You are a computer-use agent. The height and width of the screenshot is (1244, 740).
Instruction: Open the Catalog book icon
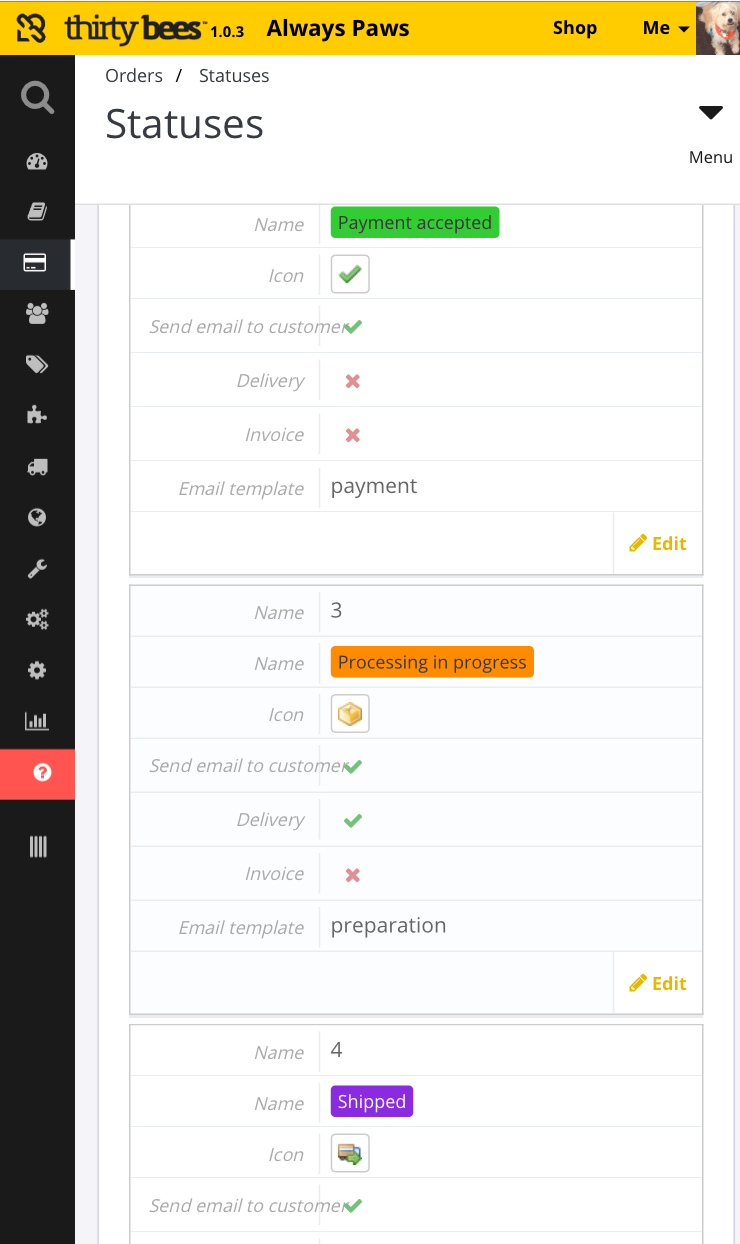37,212
